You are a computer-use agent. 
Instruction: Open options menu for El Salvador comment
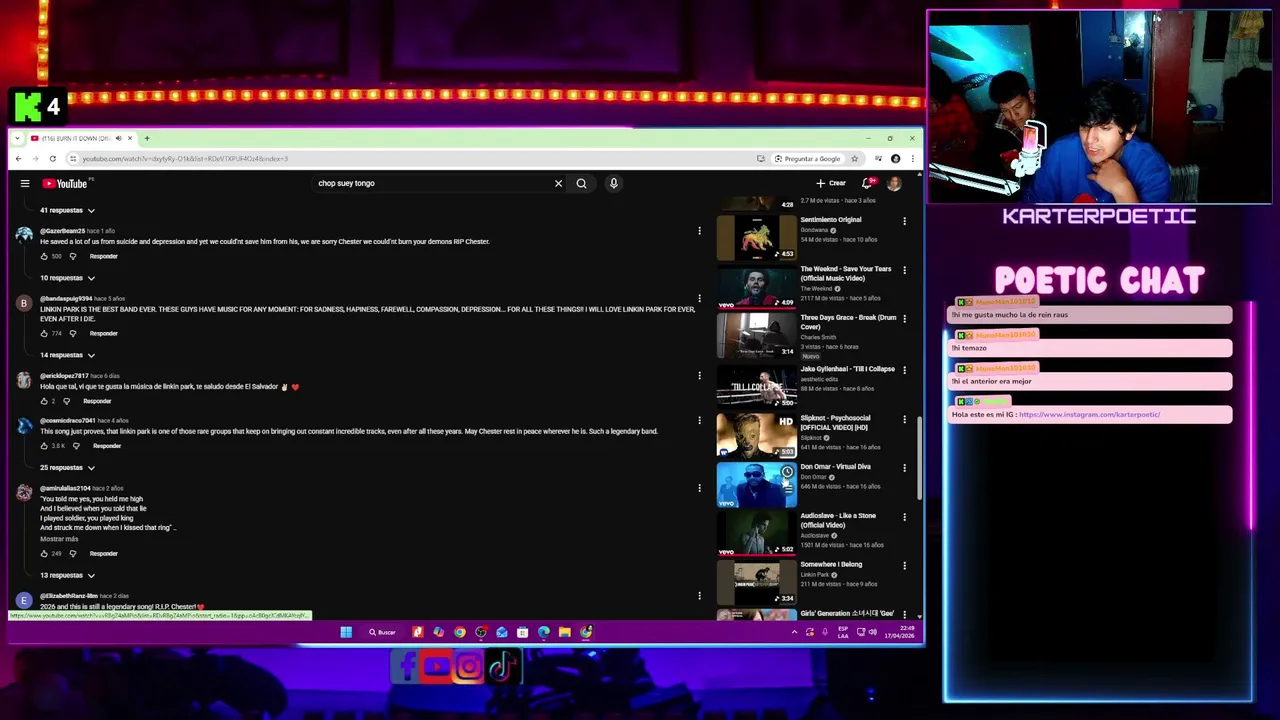(699, 376)
